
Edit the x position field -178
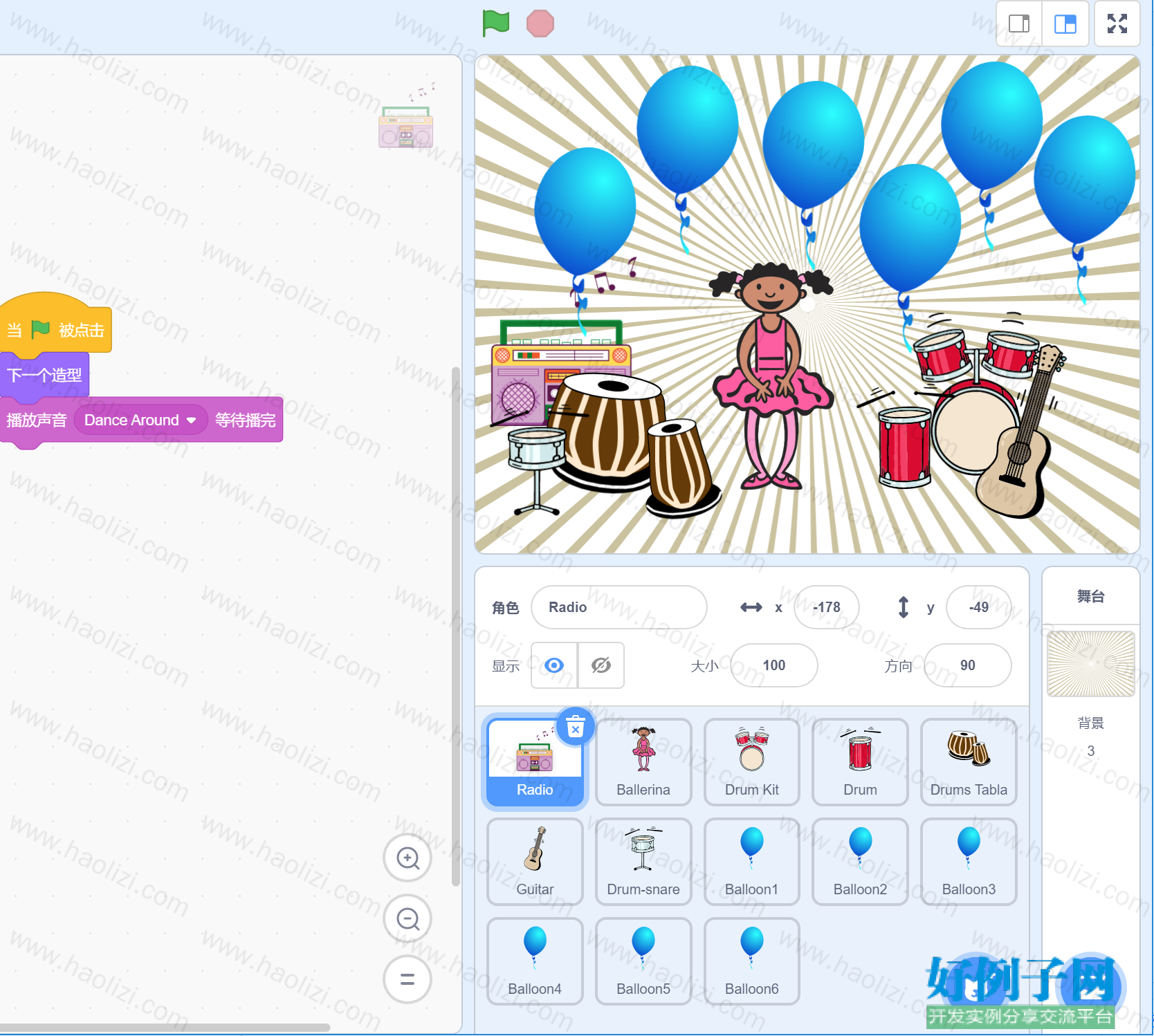point(827,607)
